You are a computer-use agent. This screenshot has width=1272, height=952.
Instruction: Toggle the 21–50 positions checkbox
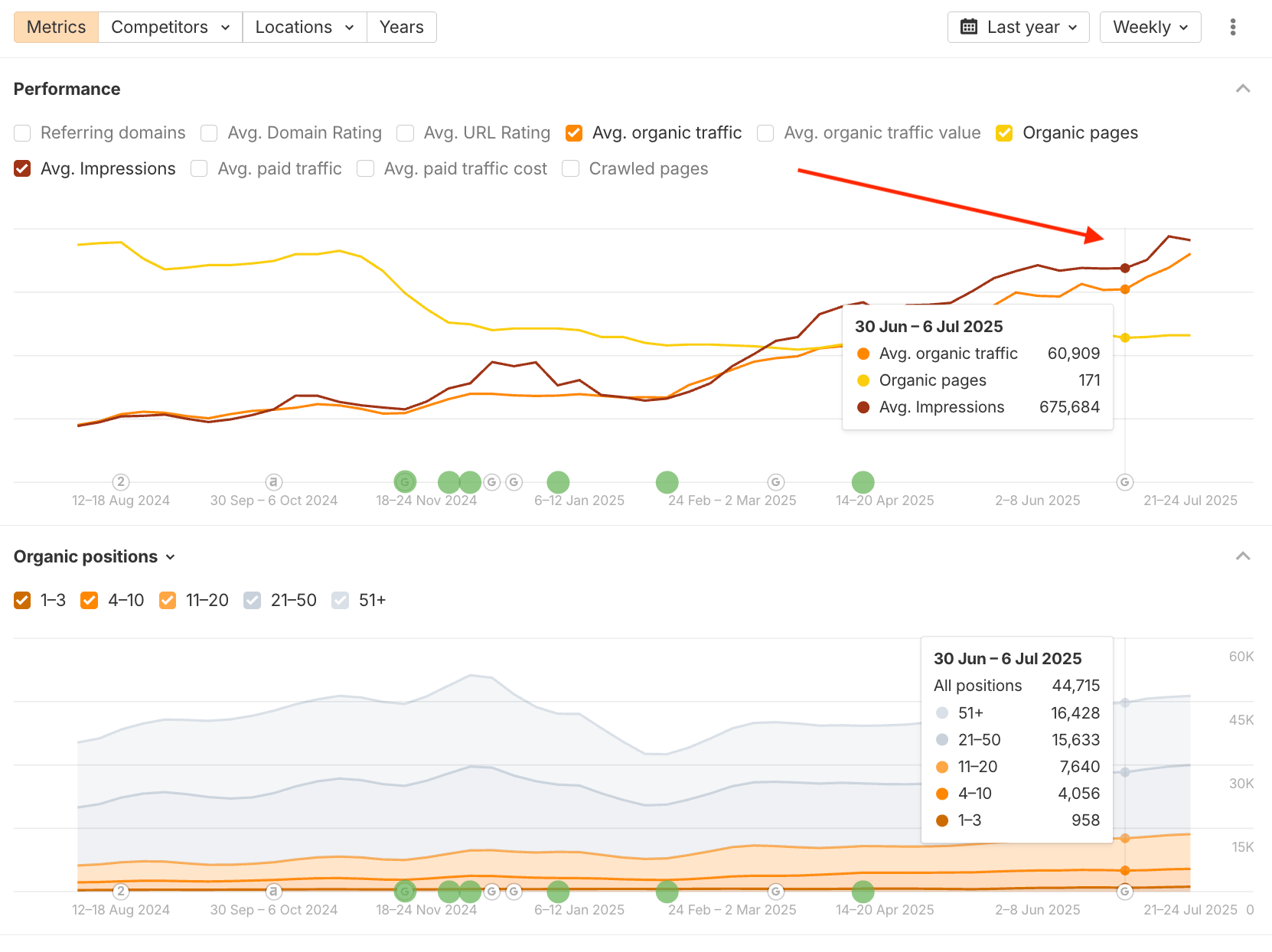[253, 601]
